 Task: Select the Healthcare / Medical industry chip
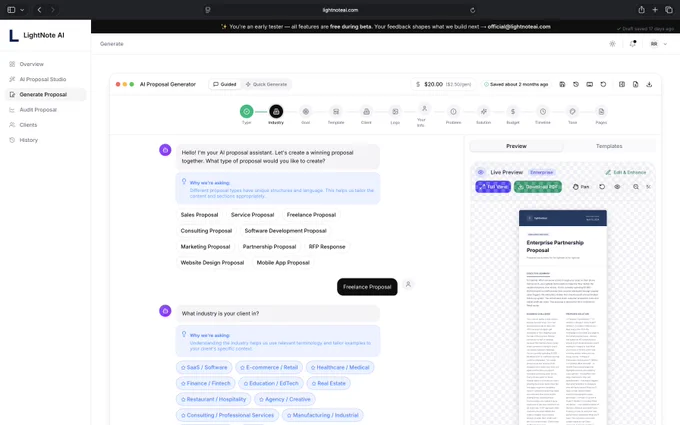pos(340,367)
